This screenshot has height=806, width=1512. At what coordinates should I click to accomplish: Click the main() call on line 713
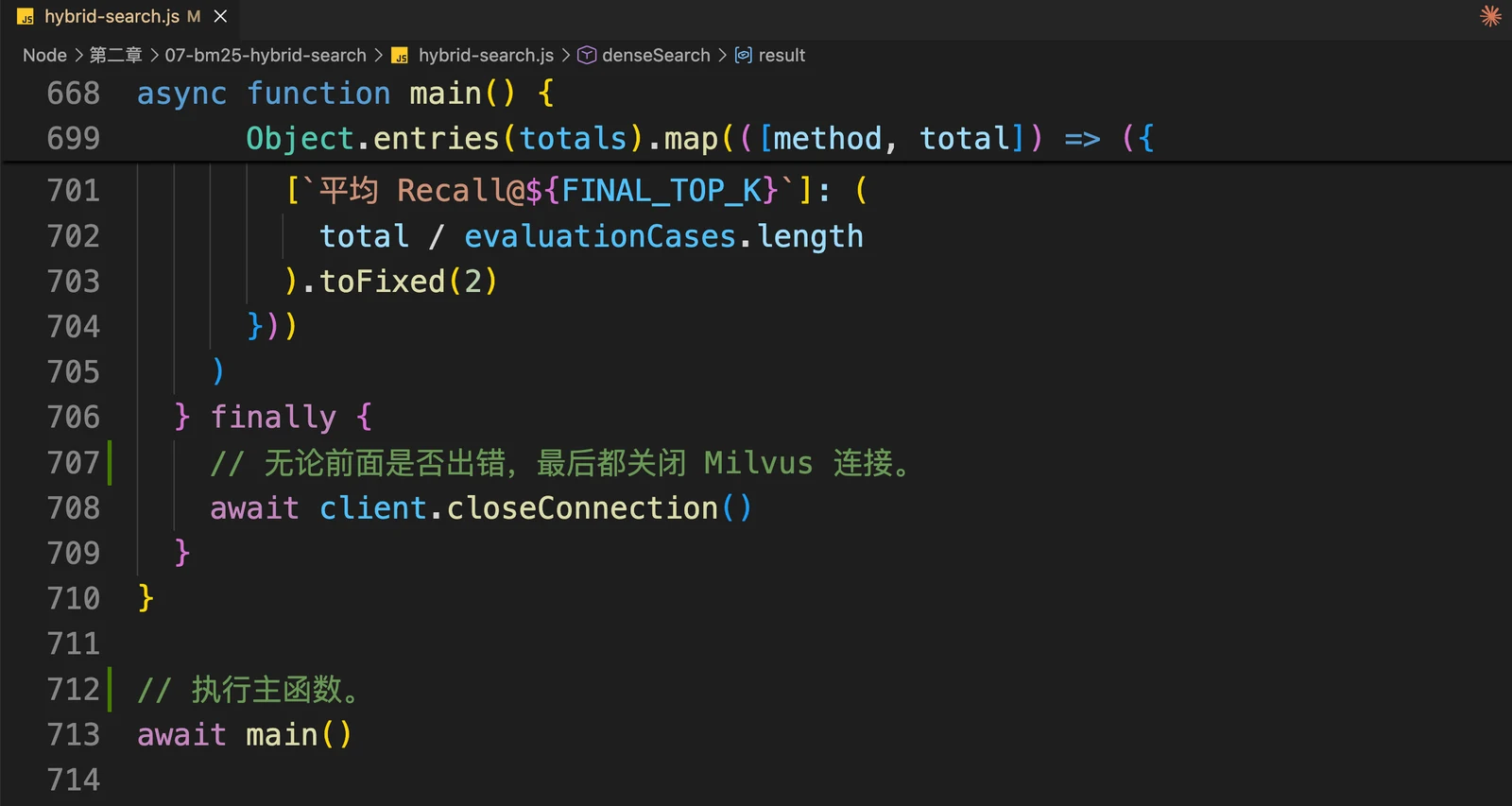[299, 735]
